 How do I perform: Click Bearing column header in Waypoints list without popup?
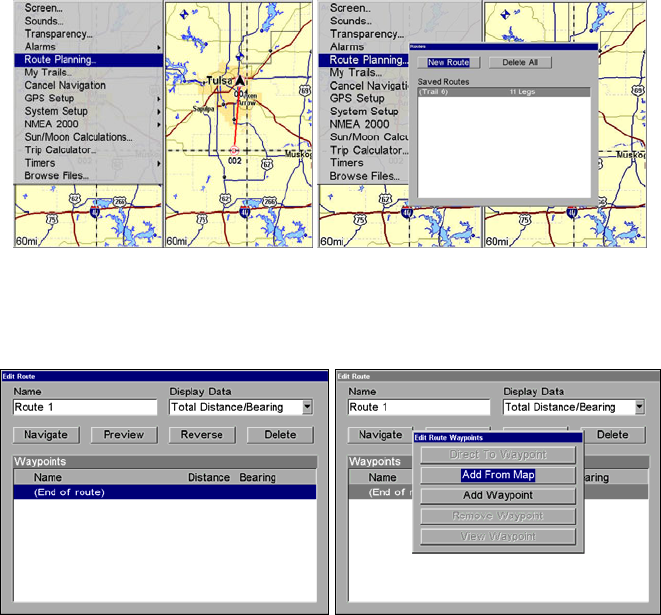coord(257,478)
